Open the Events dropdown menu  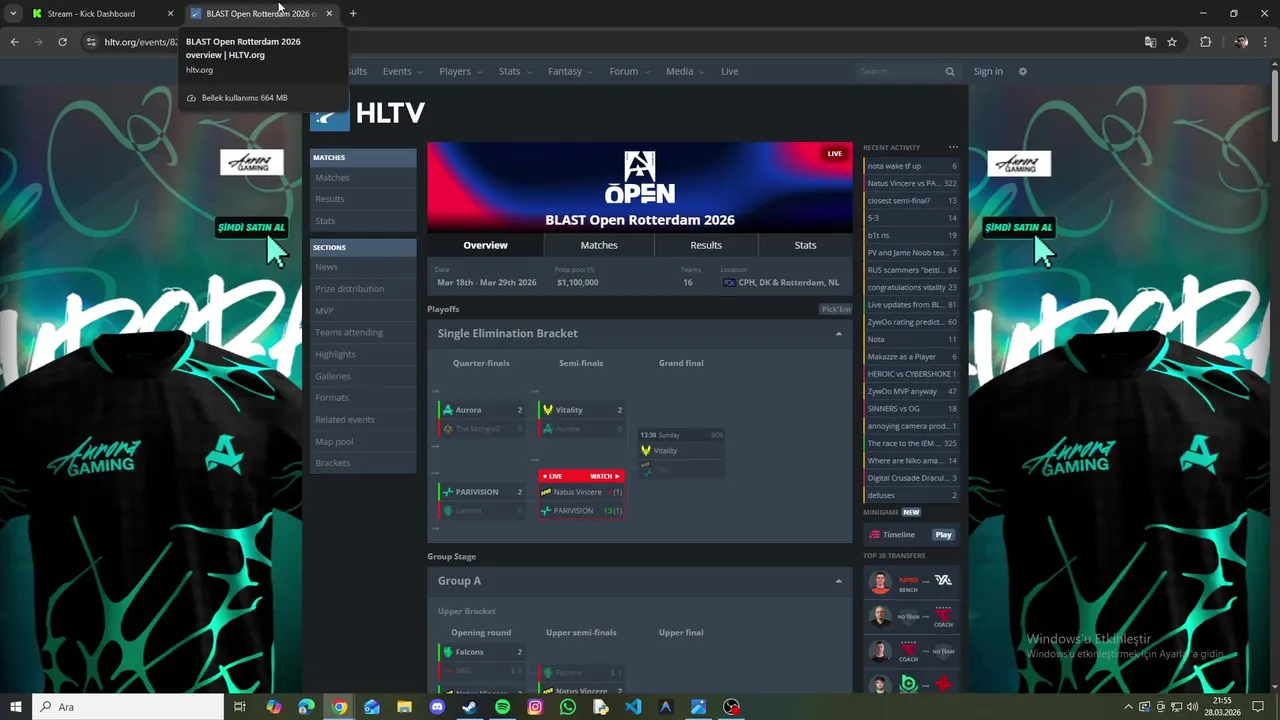(402, 71)
